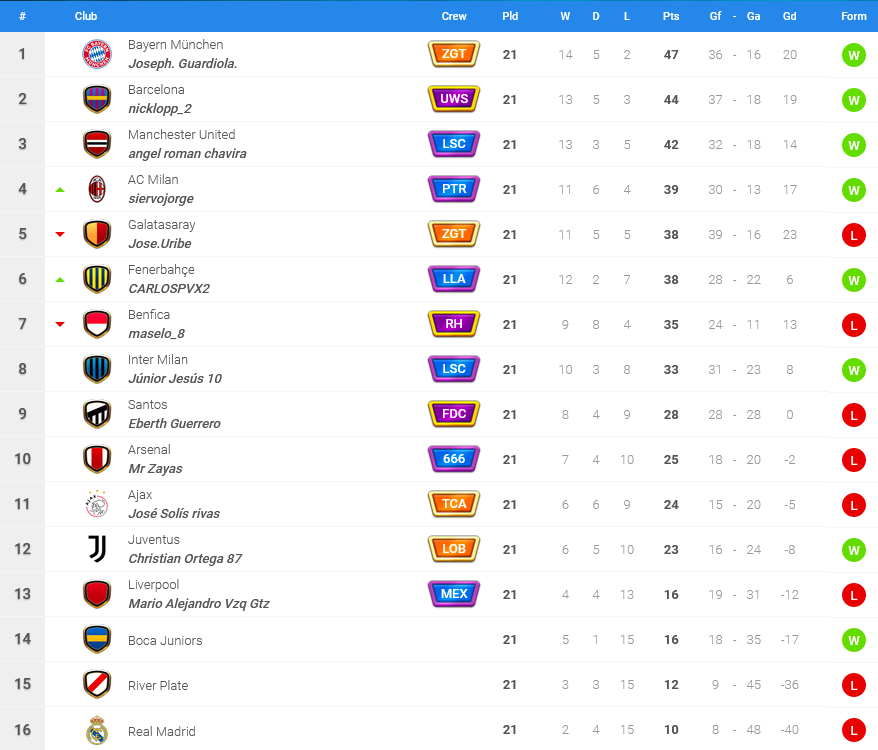Open the 666 crew badge for Arsenal

pos(454,459)
